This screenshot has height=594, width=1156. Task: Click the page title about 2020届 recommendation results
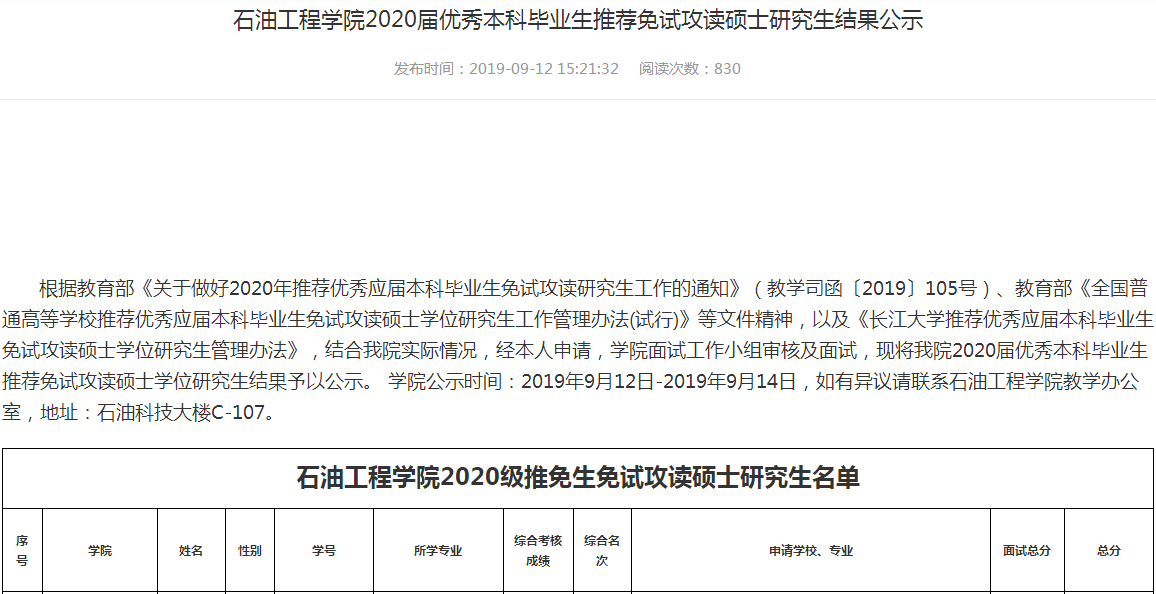[x=578, y=21]
